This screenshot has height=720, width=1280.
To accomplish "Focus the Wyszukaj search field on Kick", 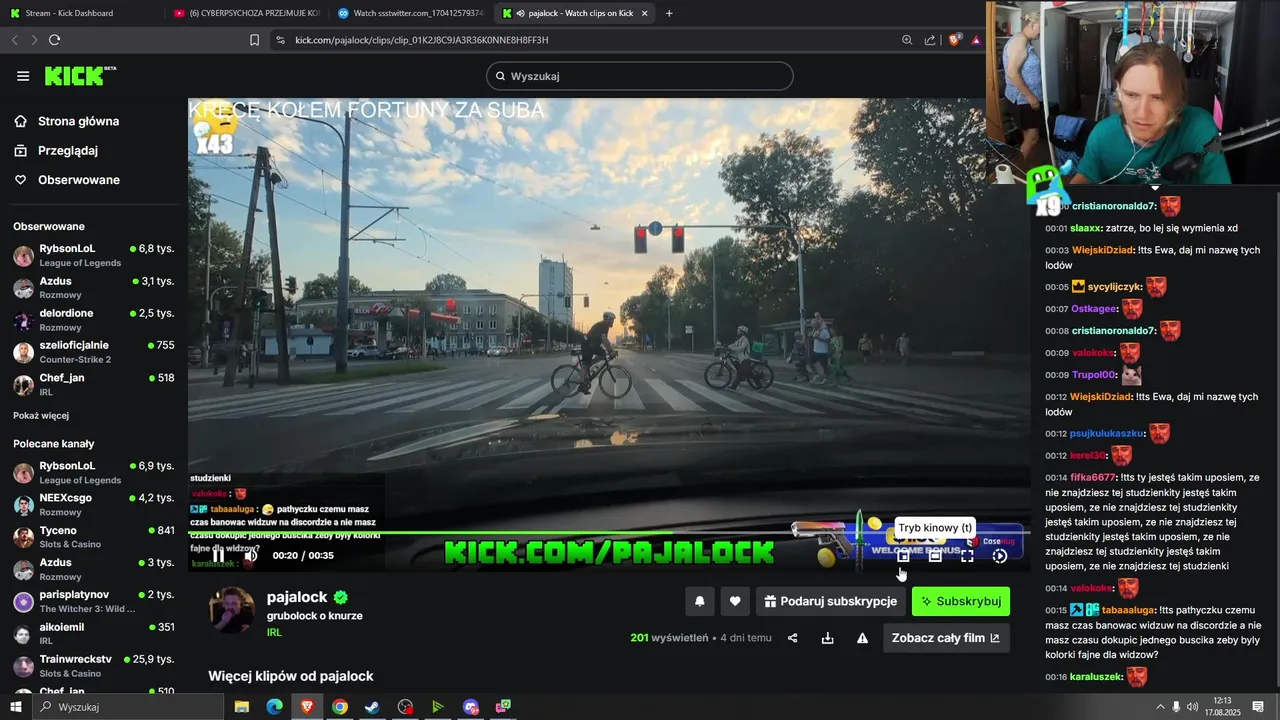I will 640,76.
